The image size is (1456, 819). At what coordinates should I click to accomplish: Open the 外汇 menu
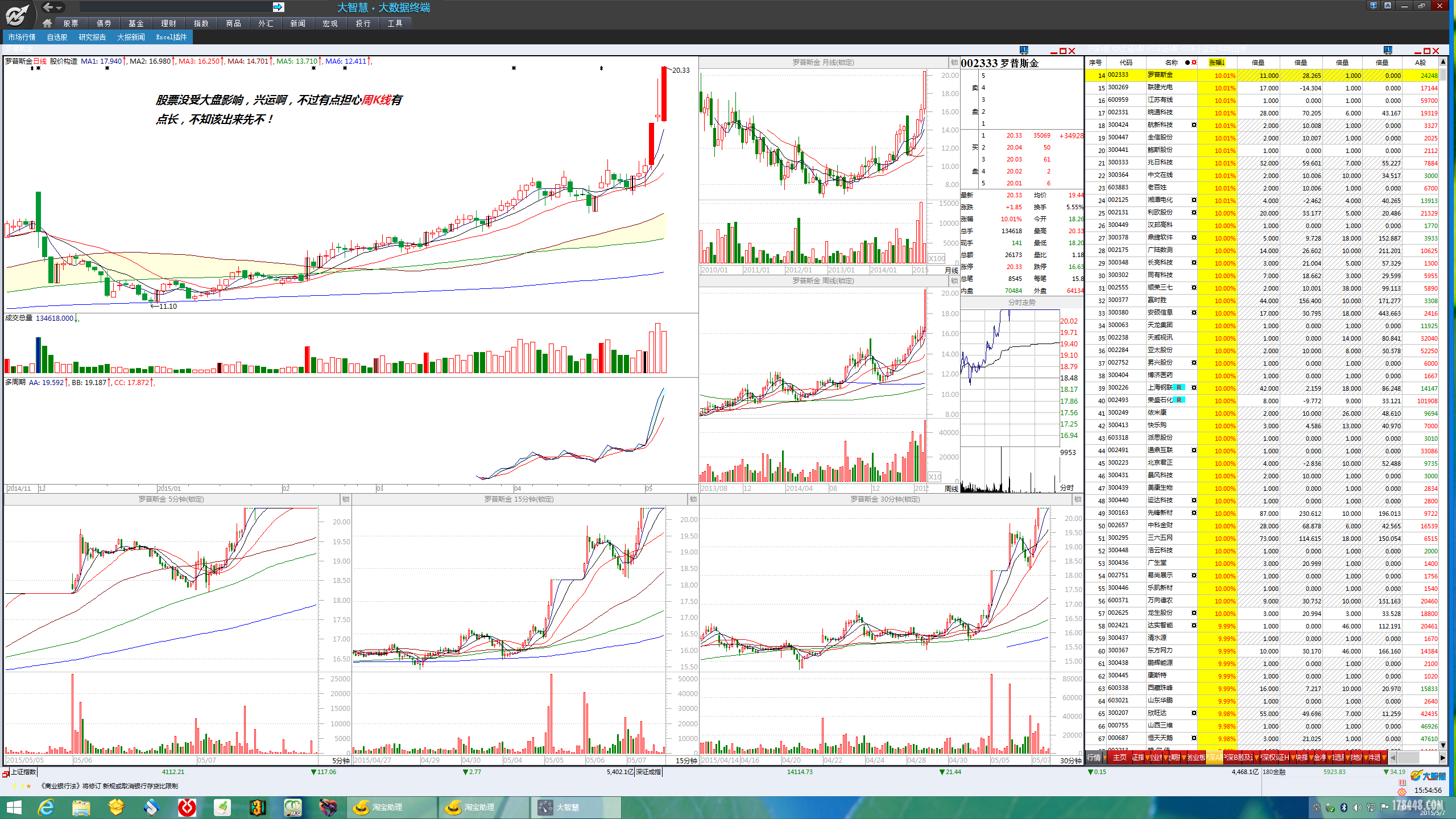(x=266, y=23)
